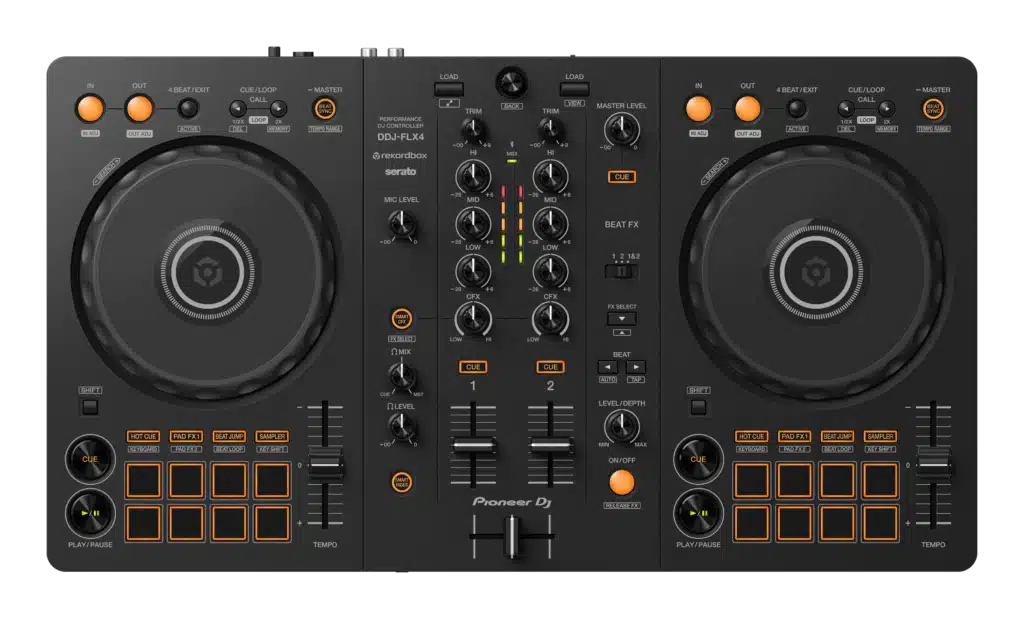The image size is (1024, 619).
Task: Load track to deck 2 with LOAD
Action: (x=574, y=89)
